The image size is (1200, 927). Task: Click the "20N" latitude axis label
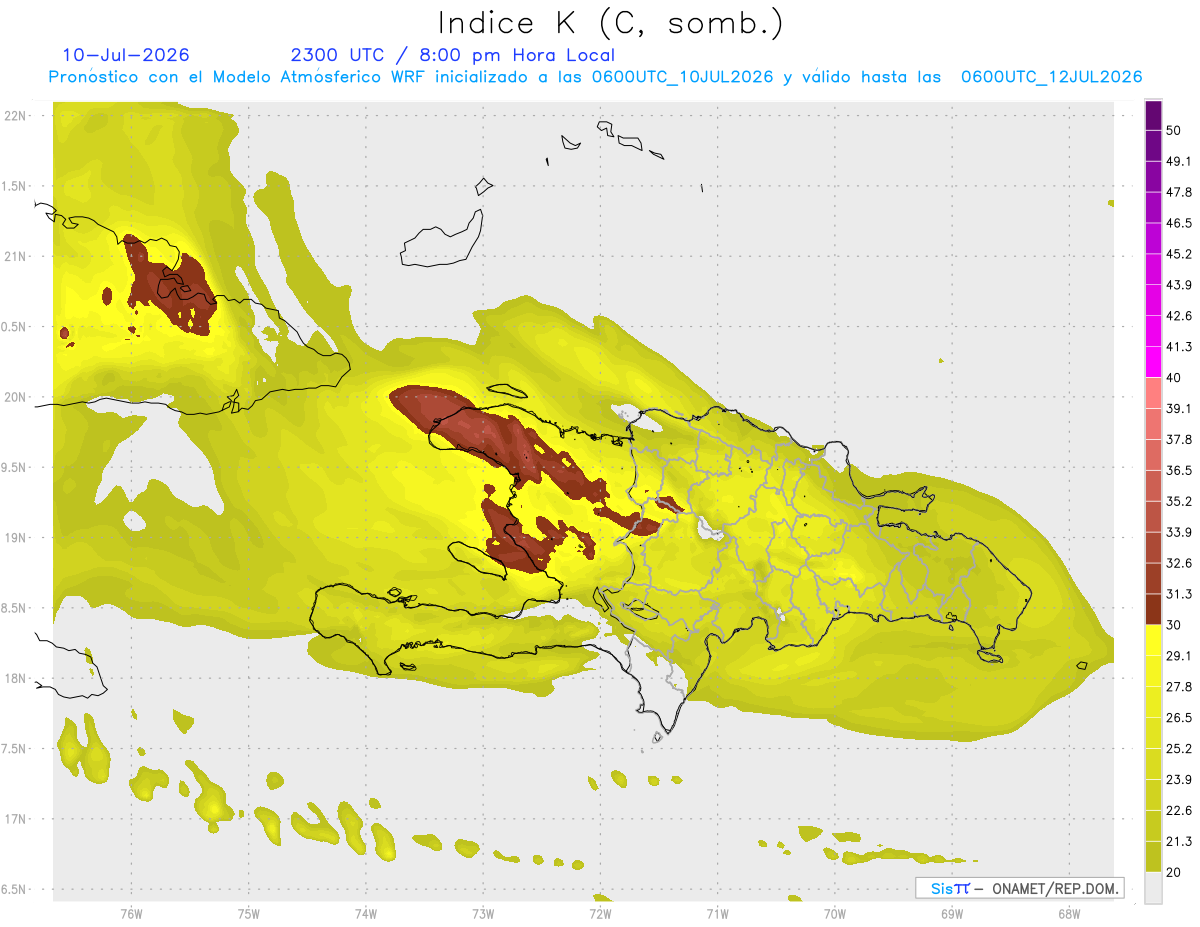point(17,397)
